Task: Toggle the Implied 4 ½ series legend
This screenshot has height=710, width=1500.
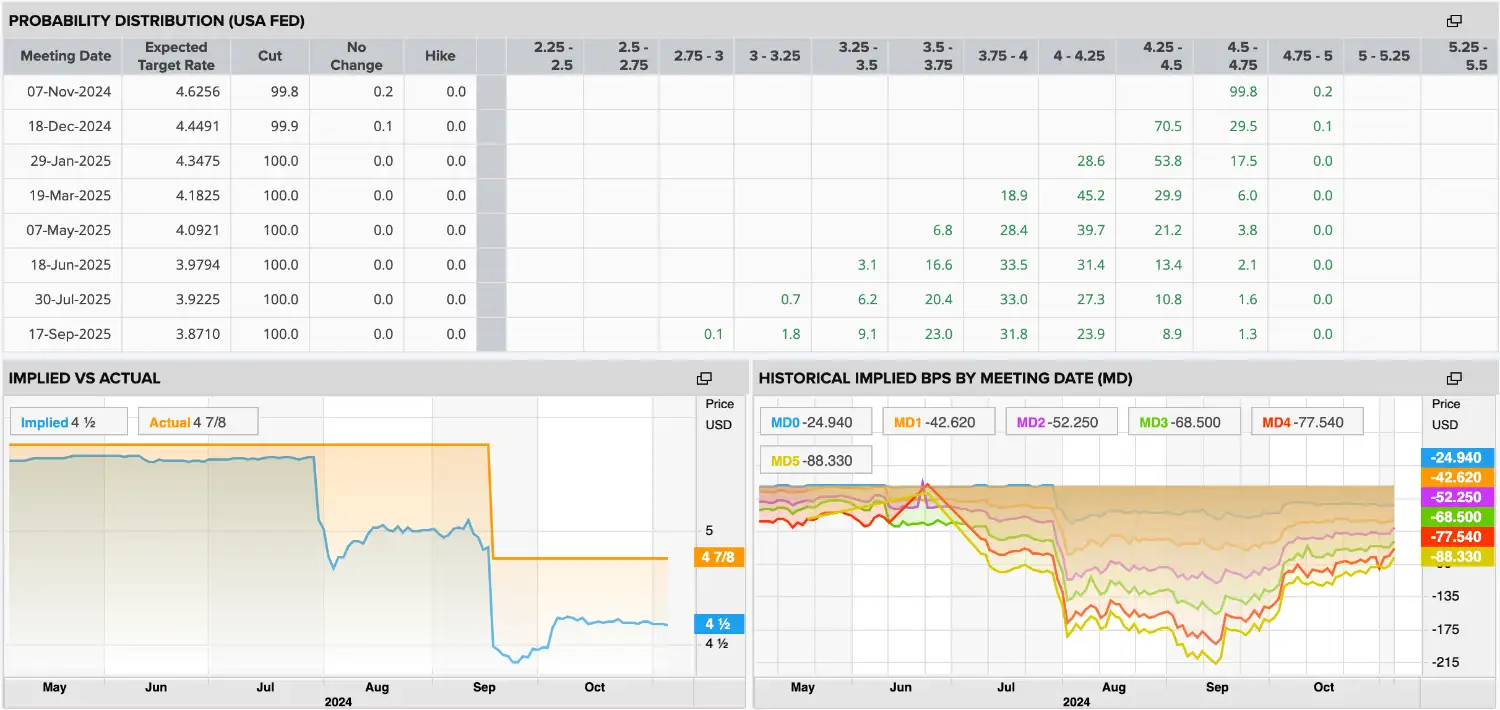Action: click(68, 422)
